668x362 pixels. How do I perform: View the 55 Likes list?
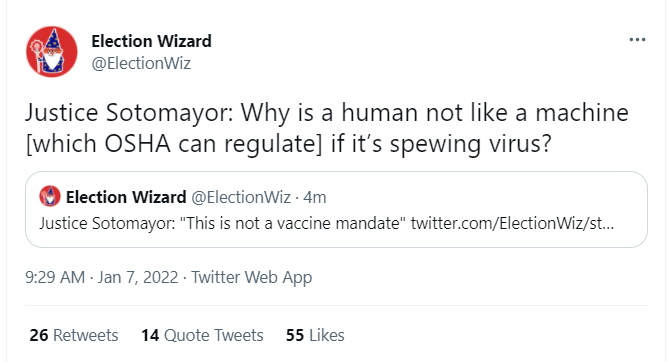315,335
